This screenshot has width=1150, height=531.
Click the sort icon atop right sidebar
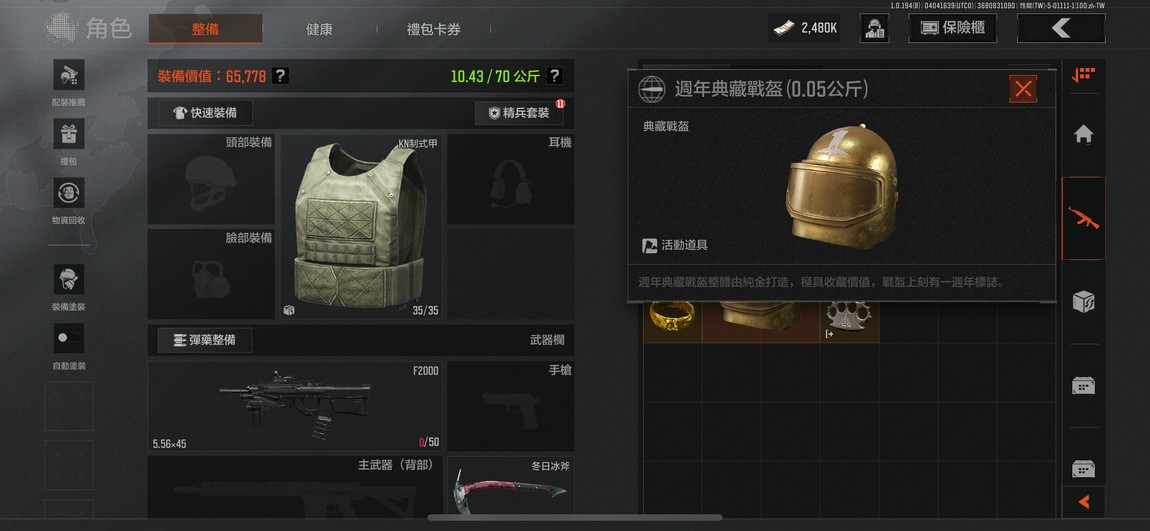point(1083,75)
